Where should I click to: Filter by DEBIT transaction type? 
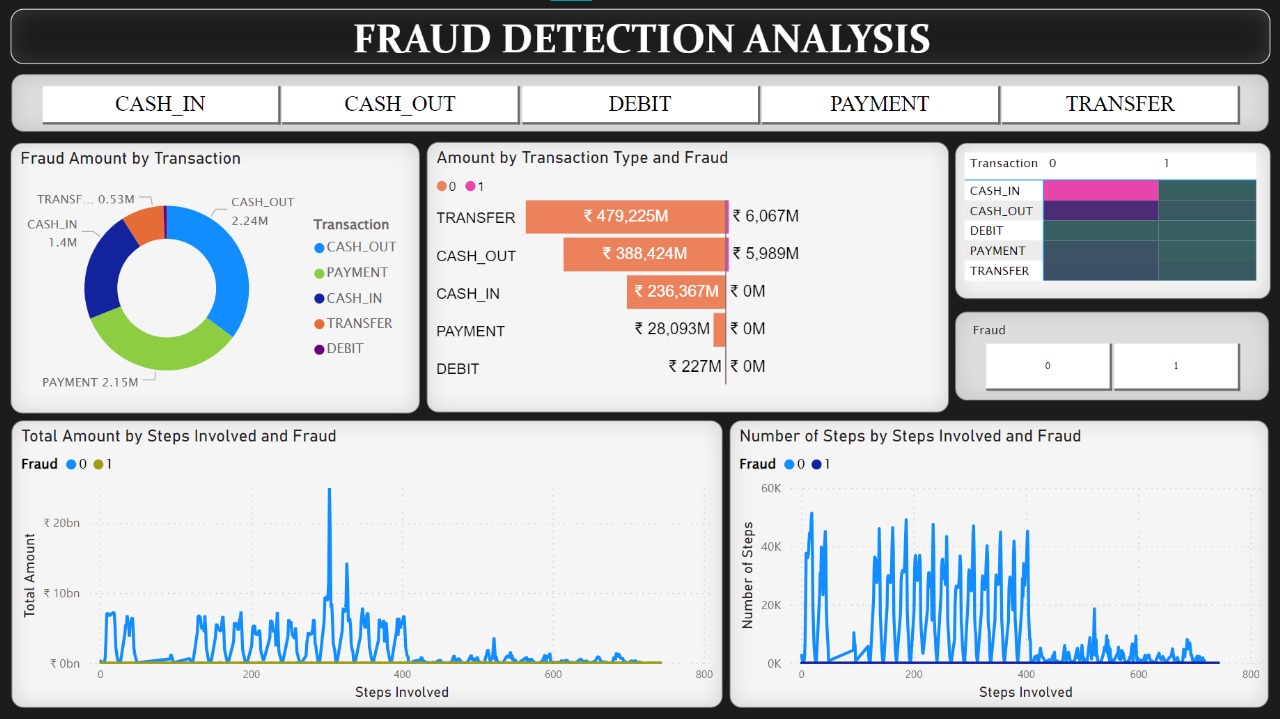(640, 104)
